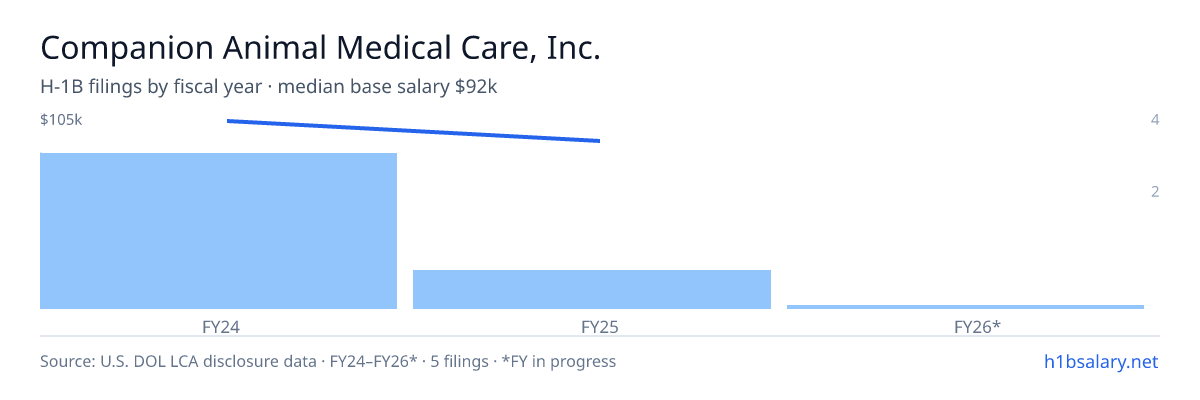Click the FY25 filings bar
Screen dimensions: 1200x400
(x=592, y=289)
